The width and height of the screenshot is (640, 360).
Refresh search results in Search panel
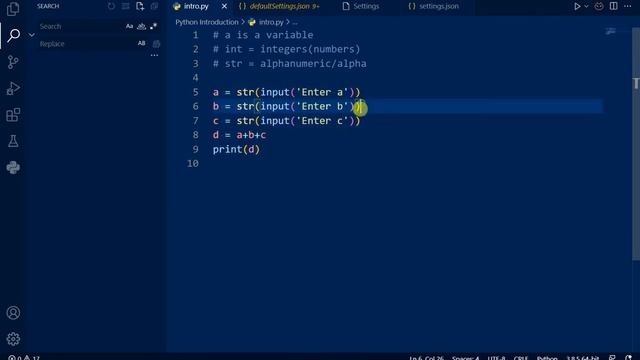click(x=111, y=6)
